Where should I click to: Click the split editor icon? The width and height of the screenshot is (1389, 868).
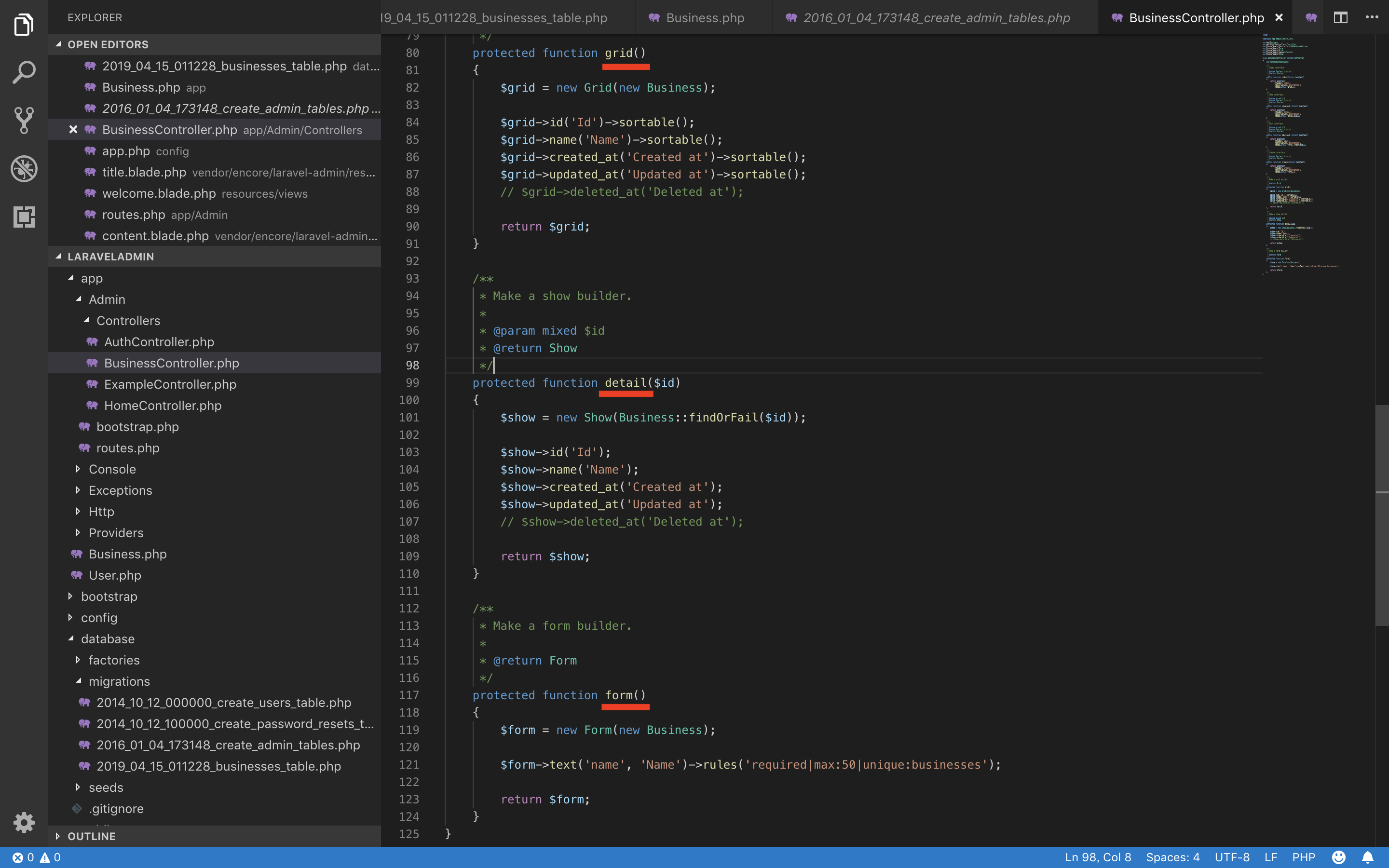[x=1340, y=18]
